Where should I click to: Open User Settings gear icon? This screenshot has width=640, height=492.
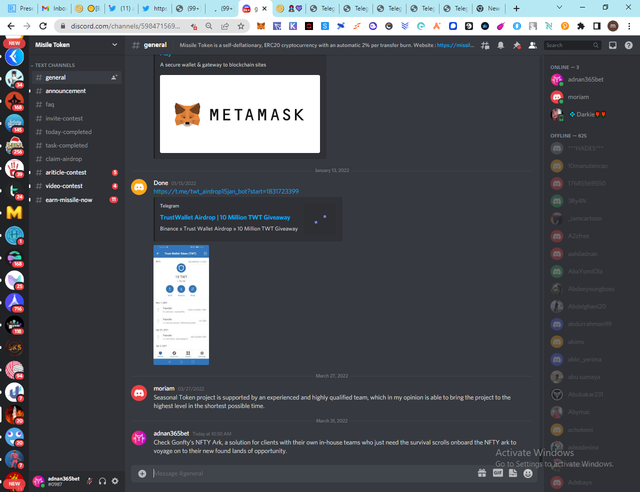pos(115,481)
